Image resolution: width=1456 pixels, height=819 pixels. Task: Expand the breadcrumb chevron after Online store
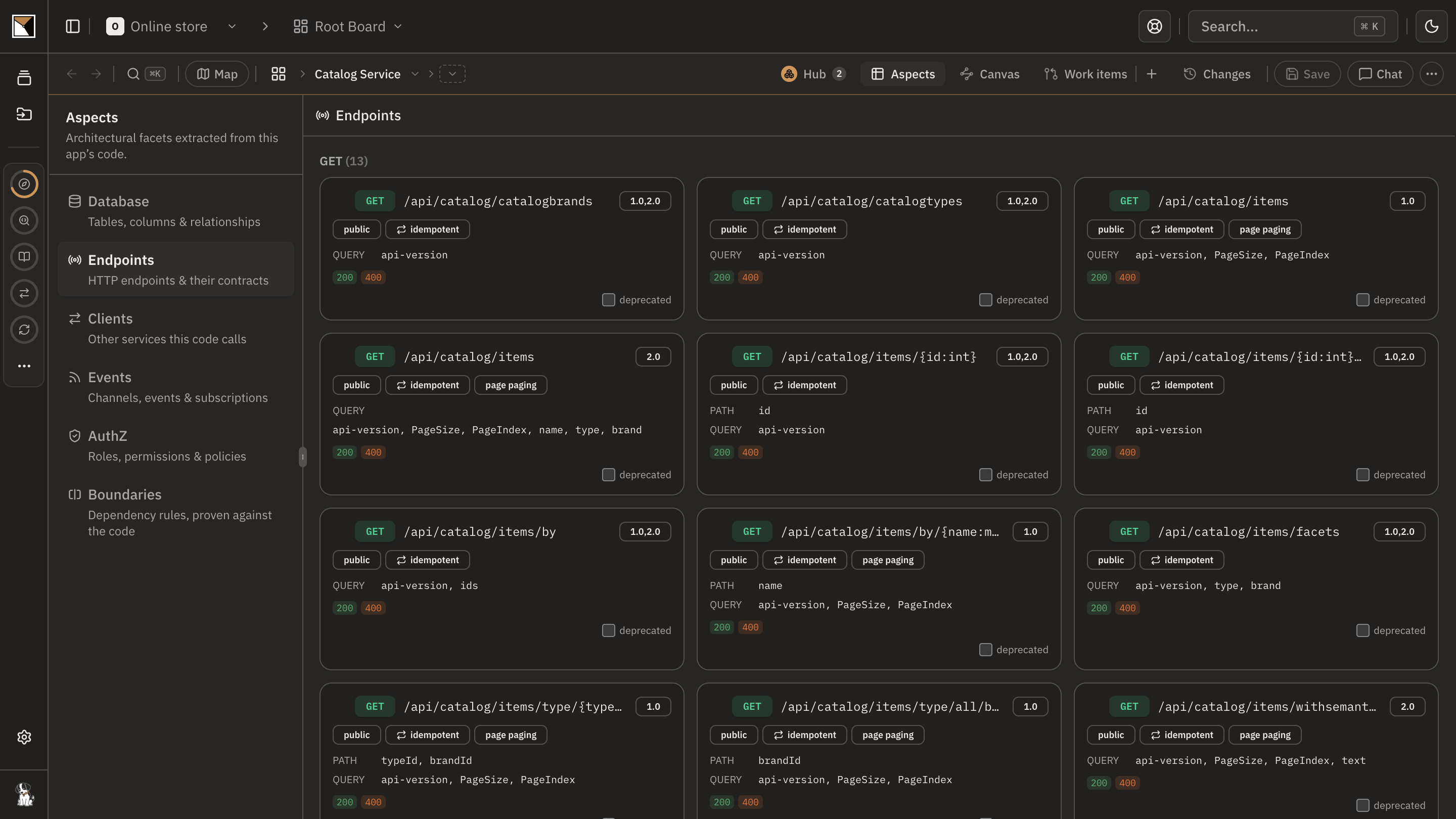pos(265,27)
